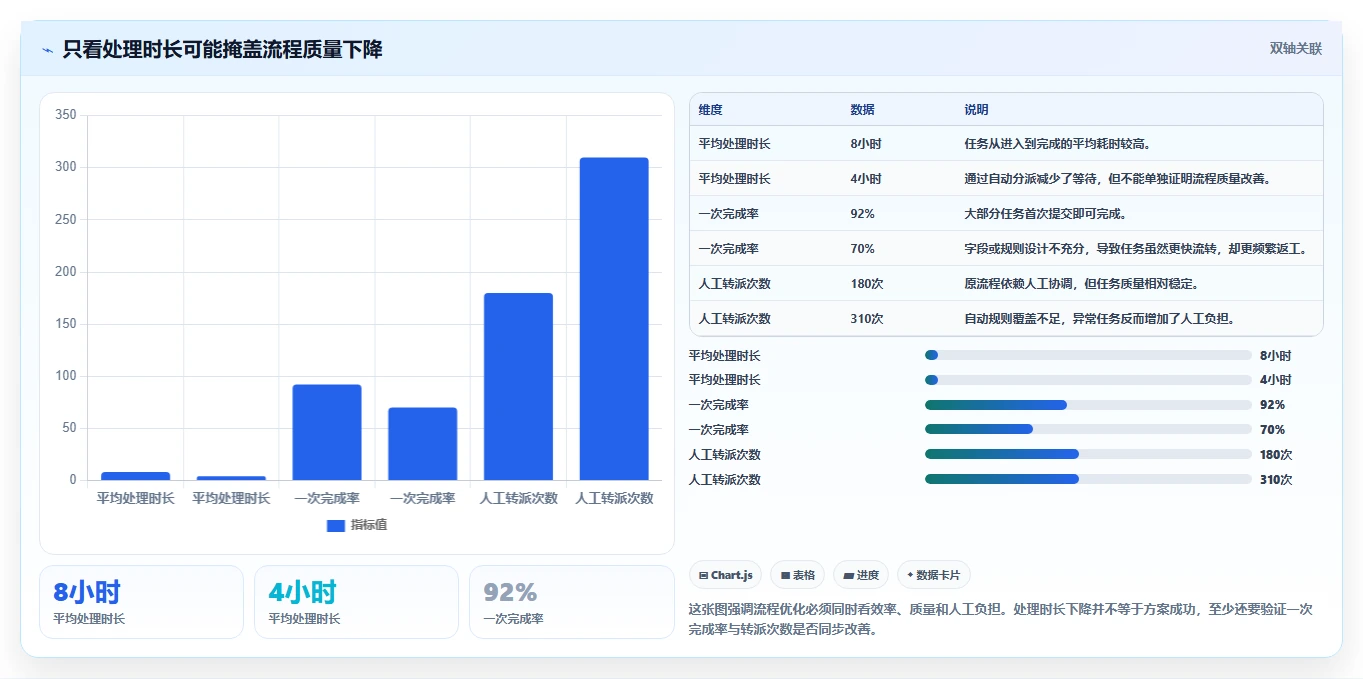
Task: Click the 70% value in the table
Action: (862, 249)
